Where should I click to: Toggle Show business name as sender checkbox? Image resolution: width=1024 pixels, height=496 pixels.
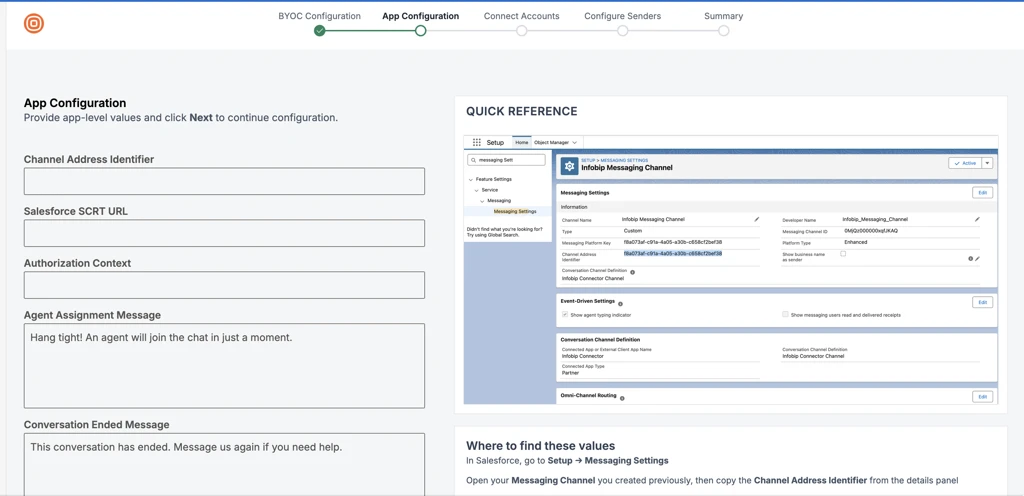click(x=843, y=253)
